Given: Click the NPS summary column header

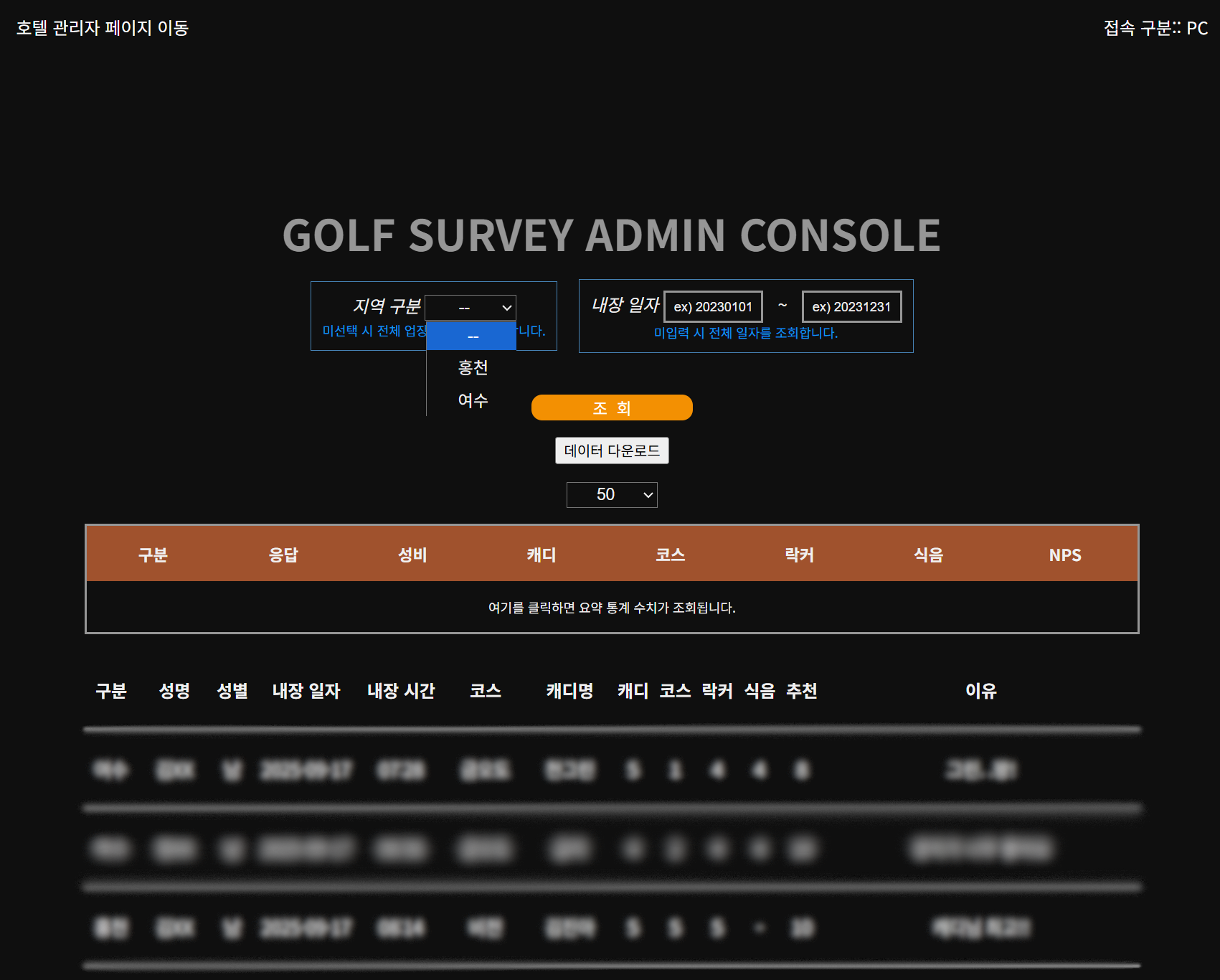Looking at the screenshot, I should click(1064, 555).
